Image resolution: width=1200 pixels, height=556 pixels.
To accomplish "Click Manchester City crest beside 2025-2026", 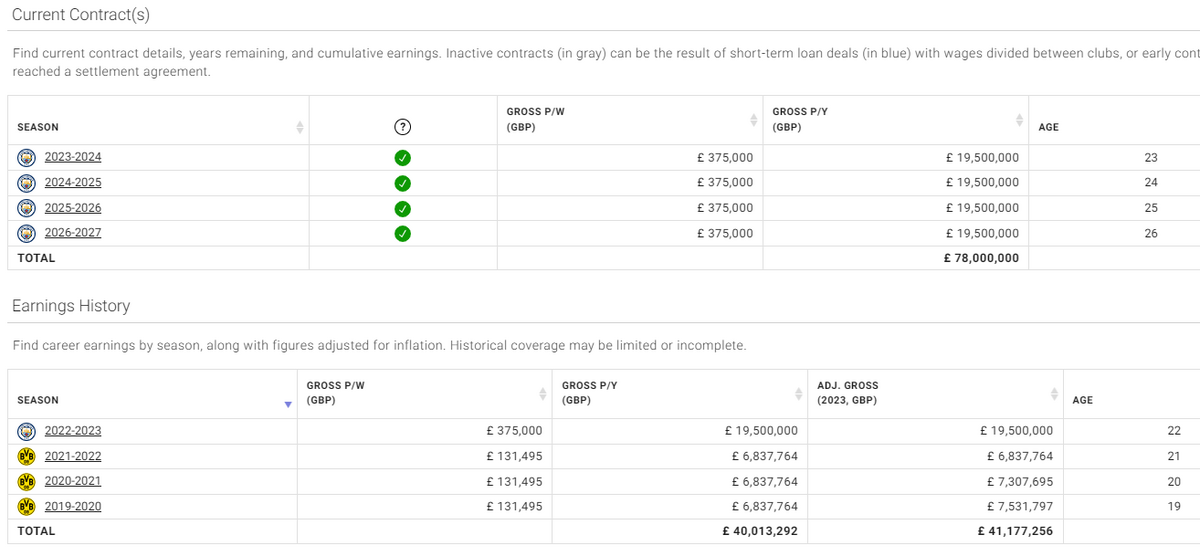I will (27, 208).
